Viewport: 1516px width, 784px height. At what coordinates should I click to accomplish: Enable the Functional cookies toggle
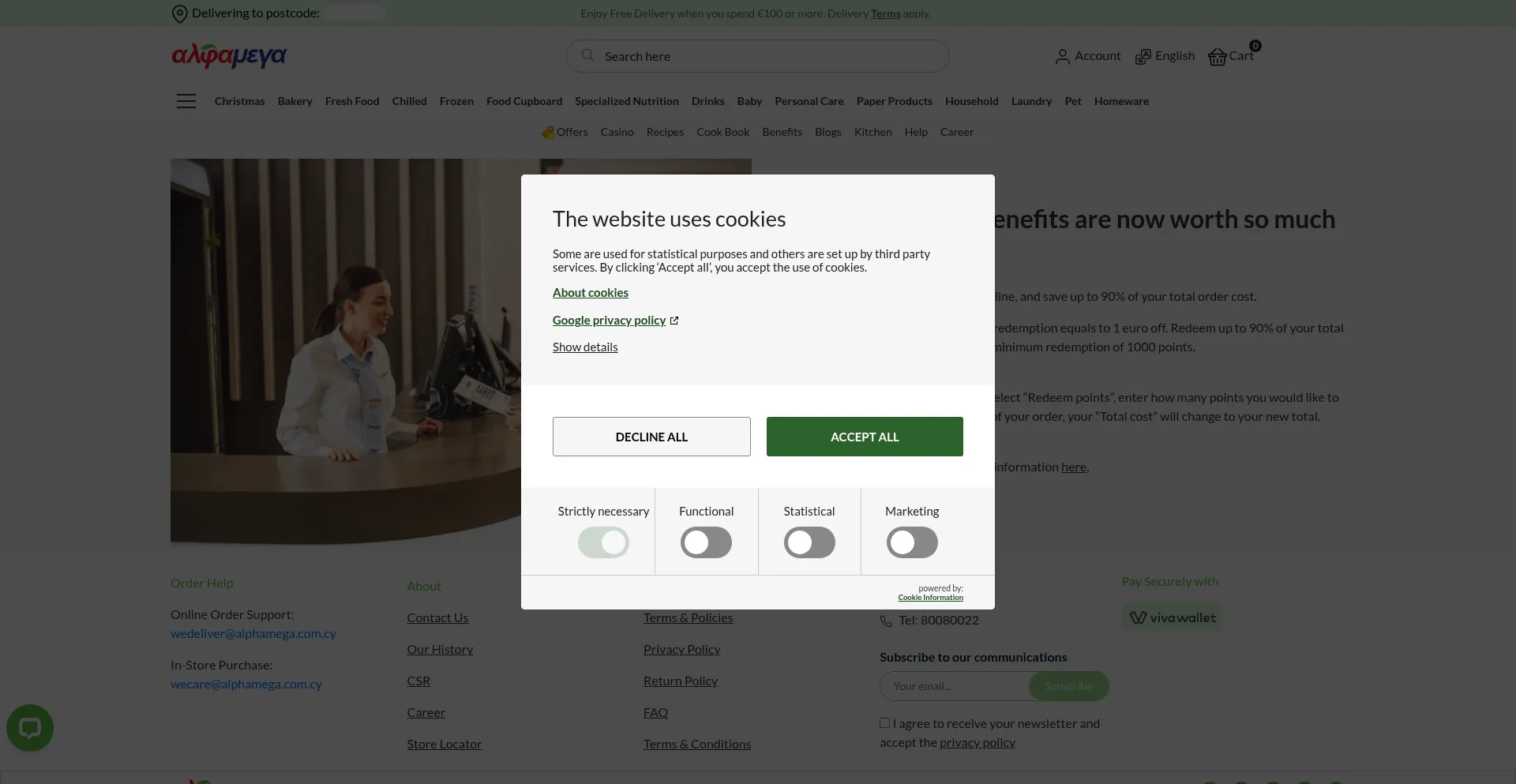[706, 542]
